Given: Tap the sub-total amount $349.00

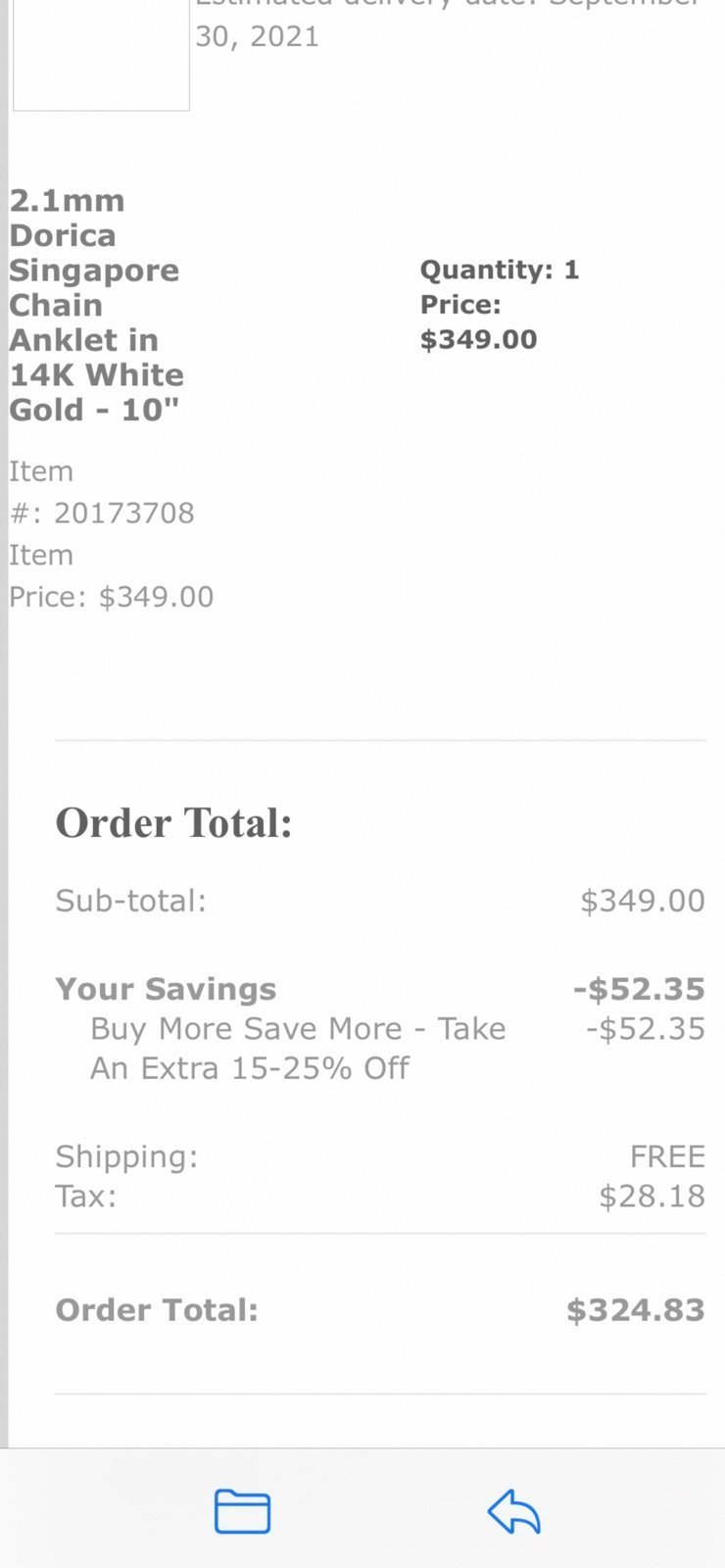Looking at the screenshot, I should click(643, 901).
